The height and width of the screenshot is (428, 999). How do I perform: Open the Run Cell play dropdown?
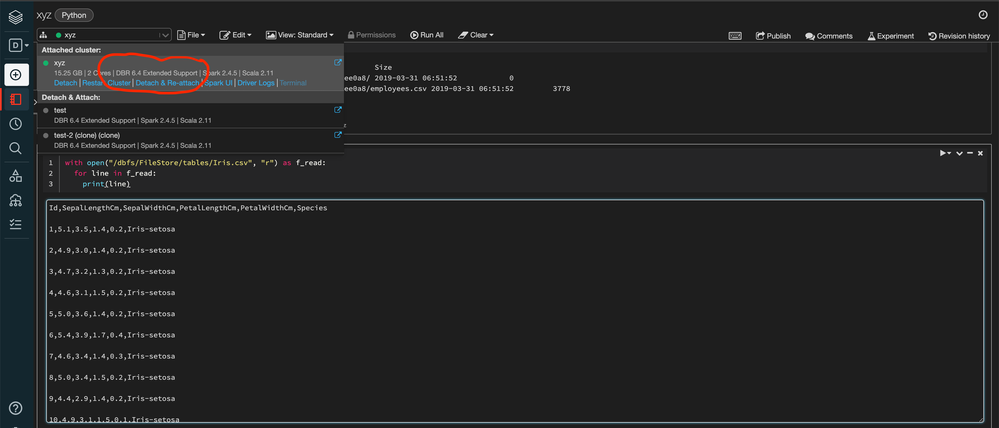[x=945, y=153]
